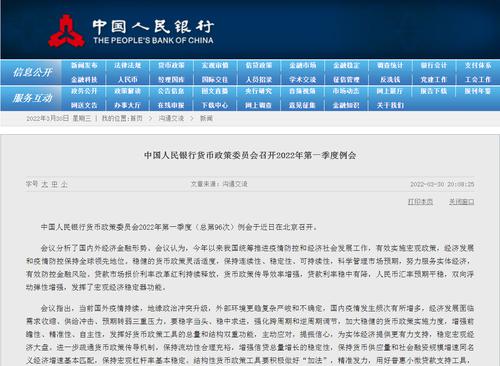
Task: Open 报告下载 in the navigation menu
Action: coord(434,91)
